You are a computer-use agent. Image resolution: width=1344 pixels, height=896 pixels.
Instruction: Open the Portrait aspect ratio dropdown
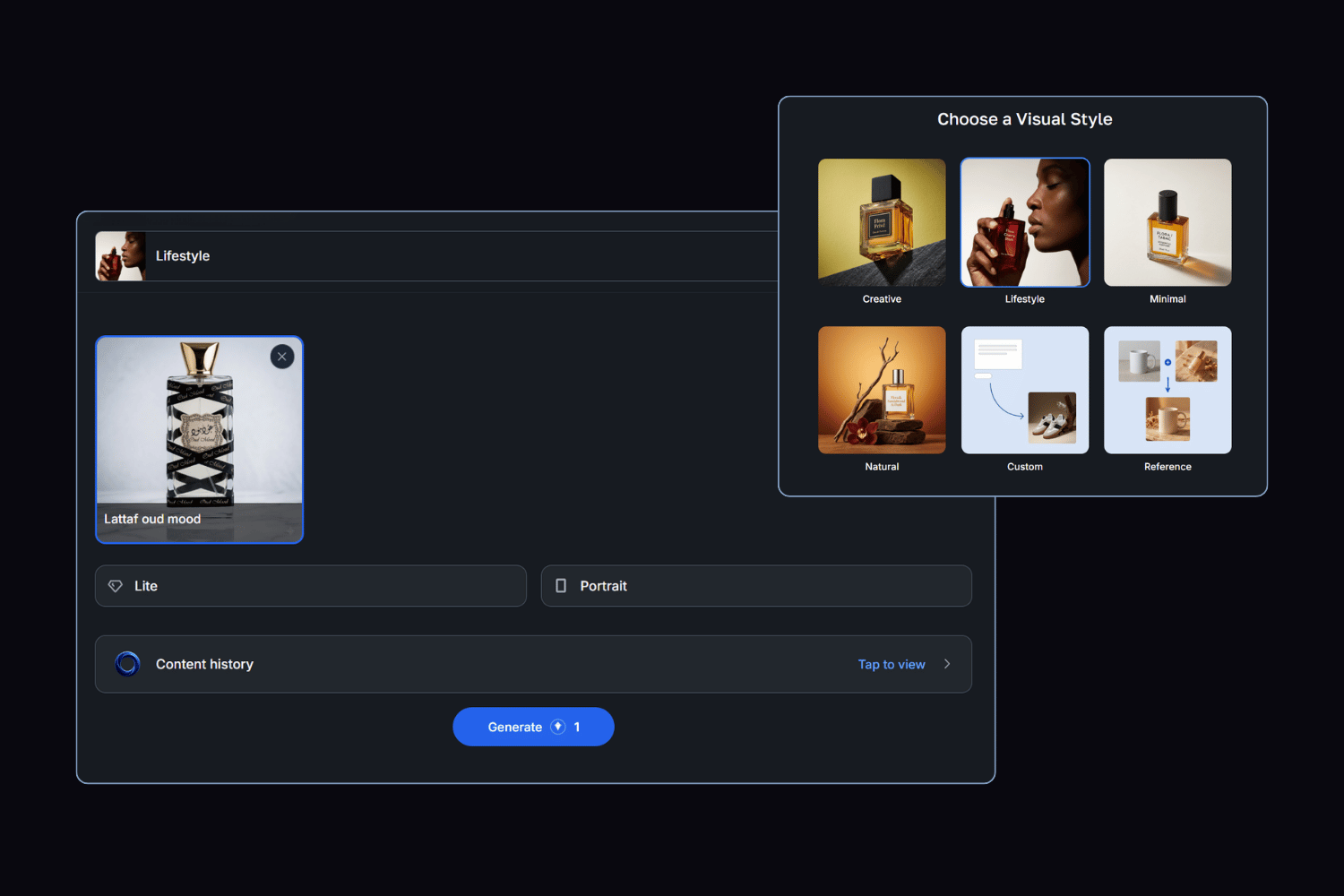756,586
